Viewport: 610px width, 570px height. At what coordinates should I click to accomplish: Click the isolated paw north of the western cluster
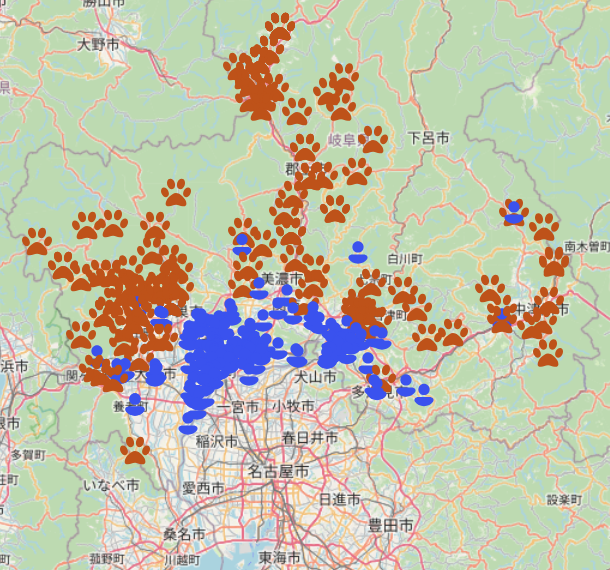click(x=176, y=192)
